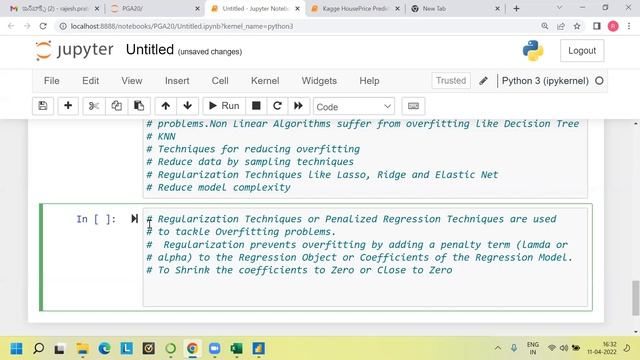The width and height of the screenshot is (640, 360).
Task: Open the clock and date in the taskbar
Action: tap(602, 348)
